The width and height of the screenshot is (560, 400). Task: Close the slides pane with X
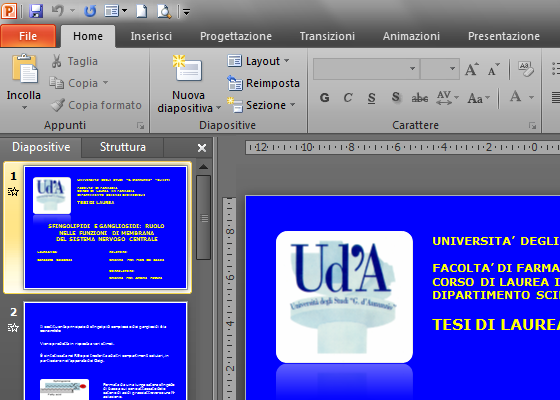202,148
